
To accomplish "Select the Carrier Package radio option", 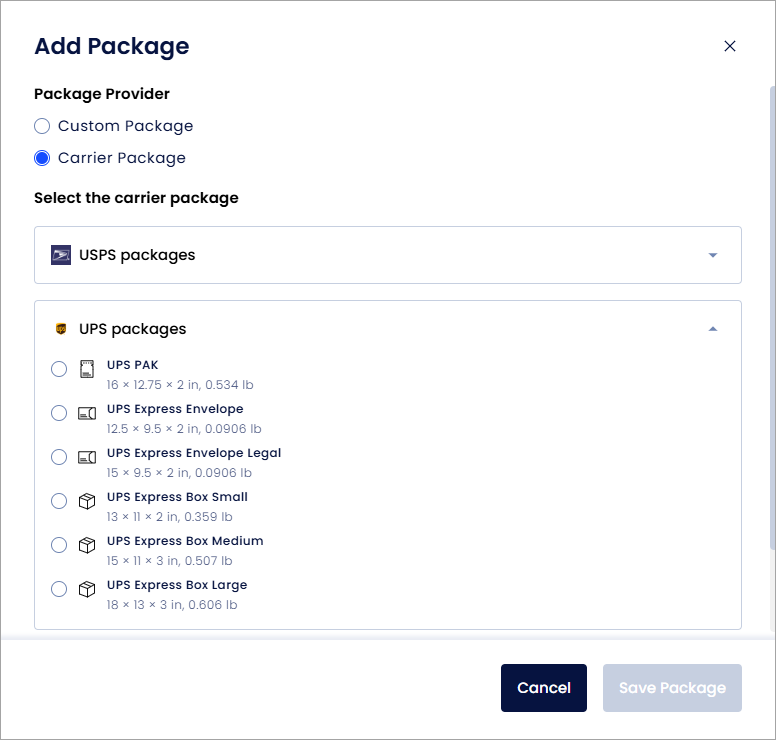I will tap(42, 158).
